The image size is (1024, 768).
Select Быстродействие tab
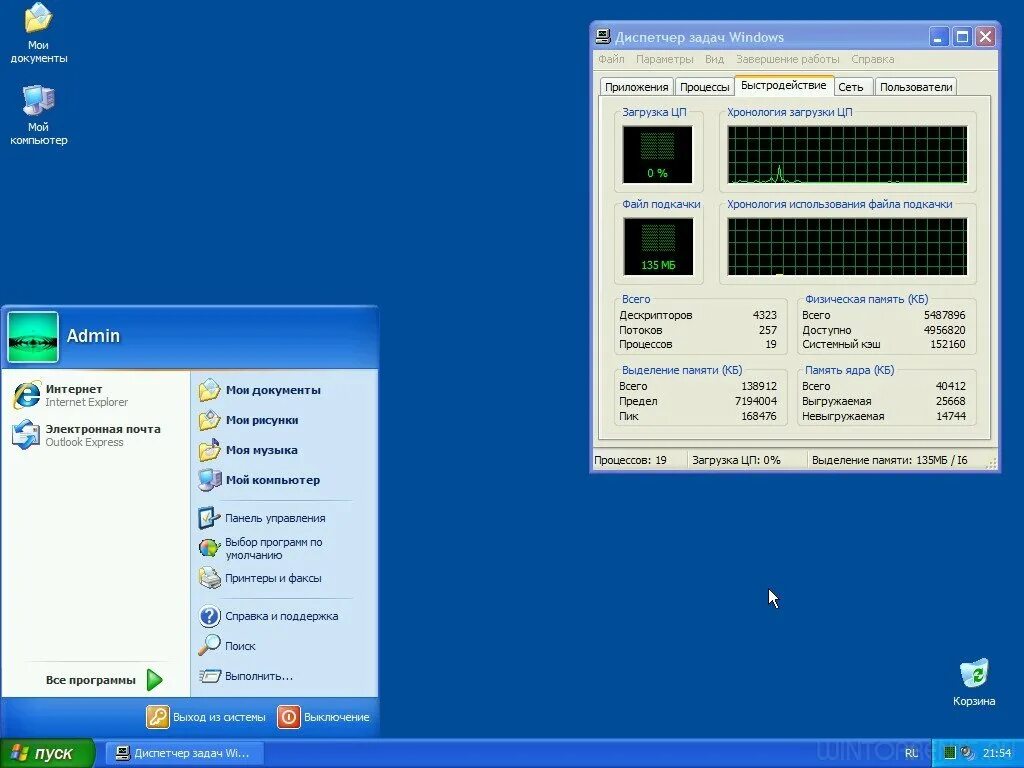tap(784, 86)
